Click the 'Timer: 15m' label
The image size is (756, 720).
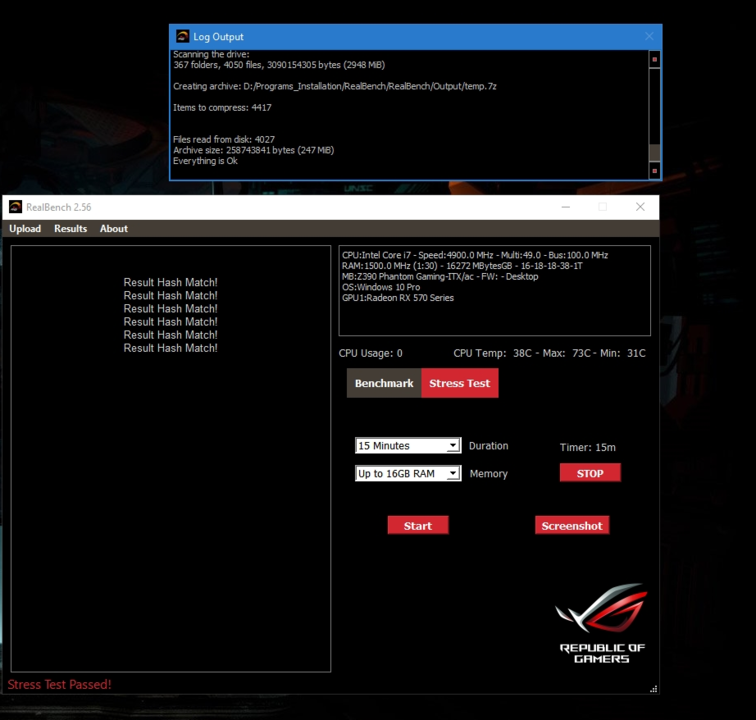click(x=588, y=447)
